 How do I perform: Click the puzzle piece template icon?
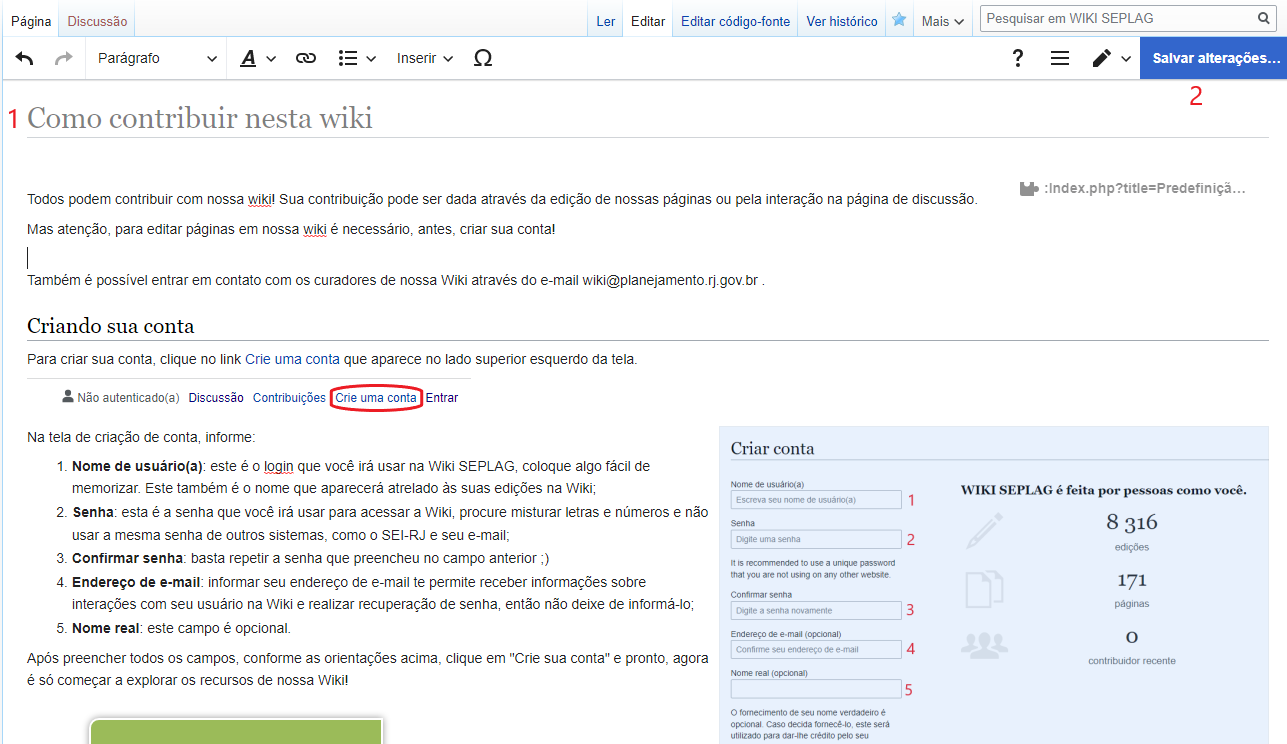1028,188
